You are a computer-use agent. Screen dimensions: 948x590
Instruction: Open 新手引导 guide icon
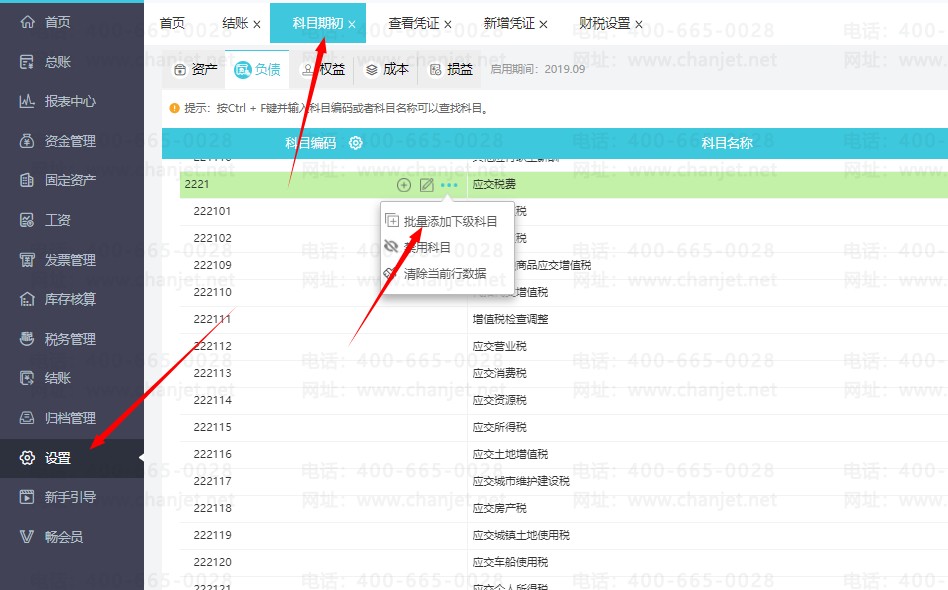click(x=27, y=497)
